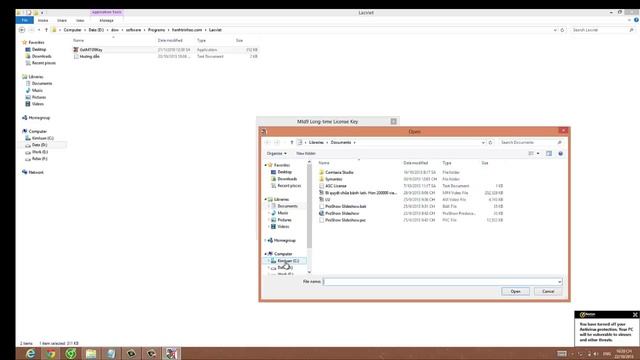Select the Camtasia Studio folder

click(x=339, y=172)
